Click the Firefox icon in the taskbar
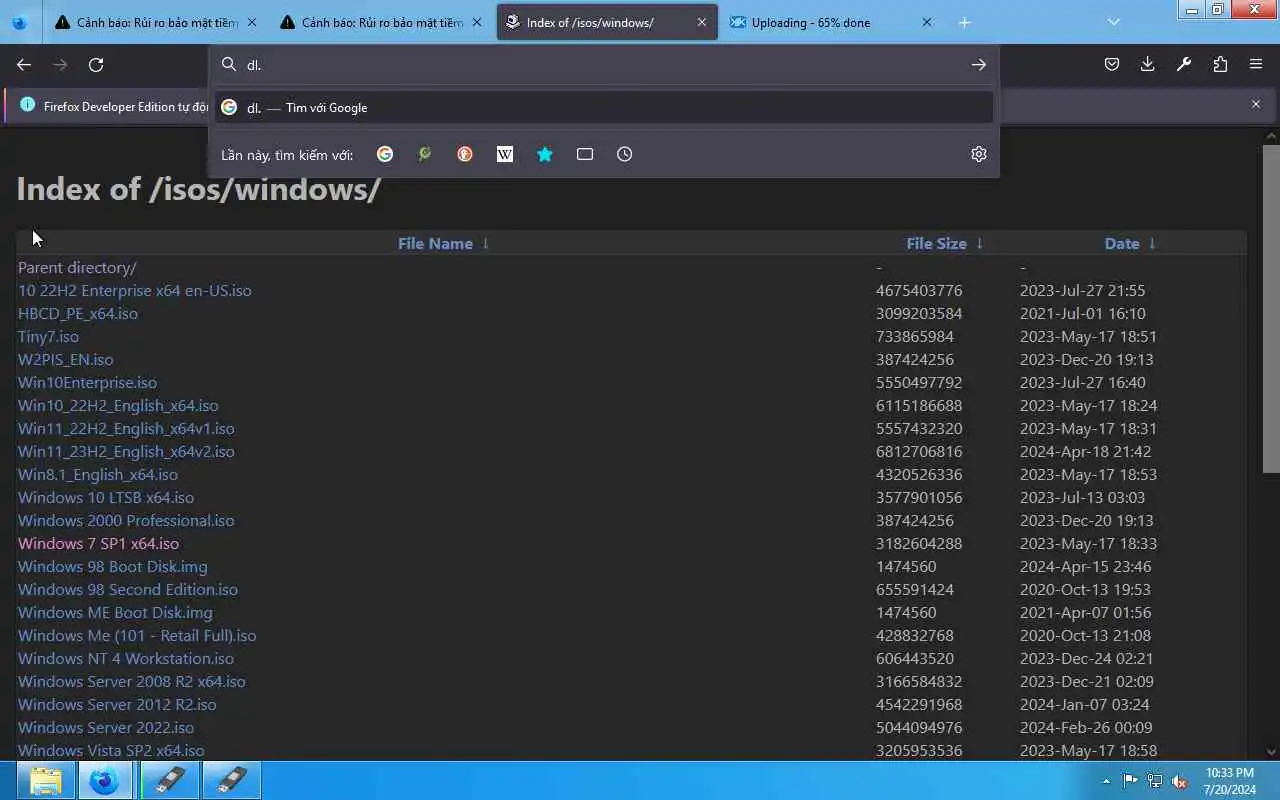Screen dimensions: 1280x800 pyautogui.click(x=104, y=780)
